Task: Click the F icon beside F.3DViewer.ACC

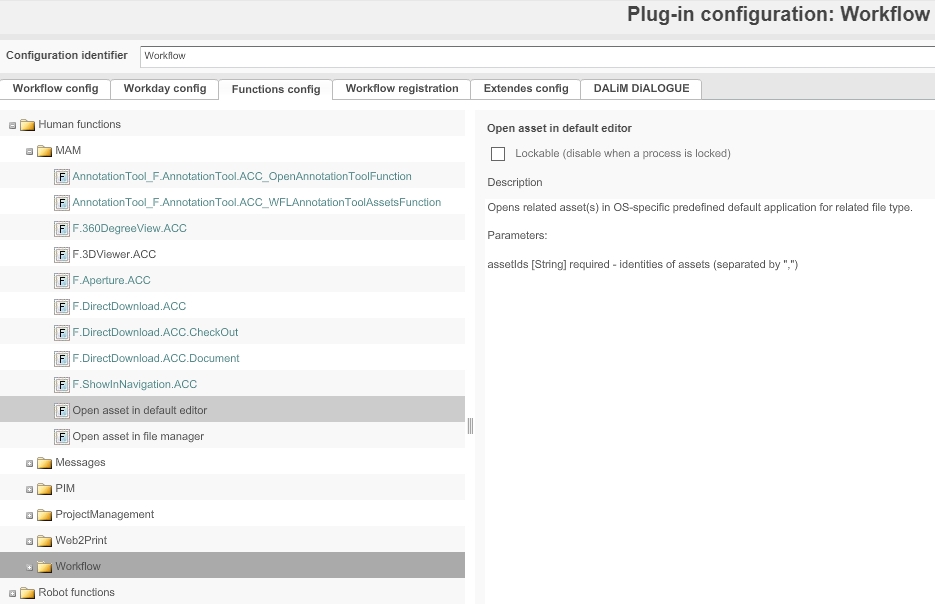Action: click(62, 254)
